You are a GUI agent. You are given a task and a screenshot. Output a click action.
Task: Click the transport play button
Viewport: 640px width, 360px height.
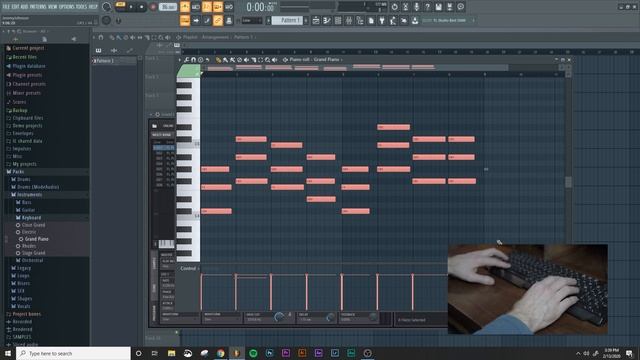pyautogui.click(x=131, y=7)
